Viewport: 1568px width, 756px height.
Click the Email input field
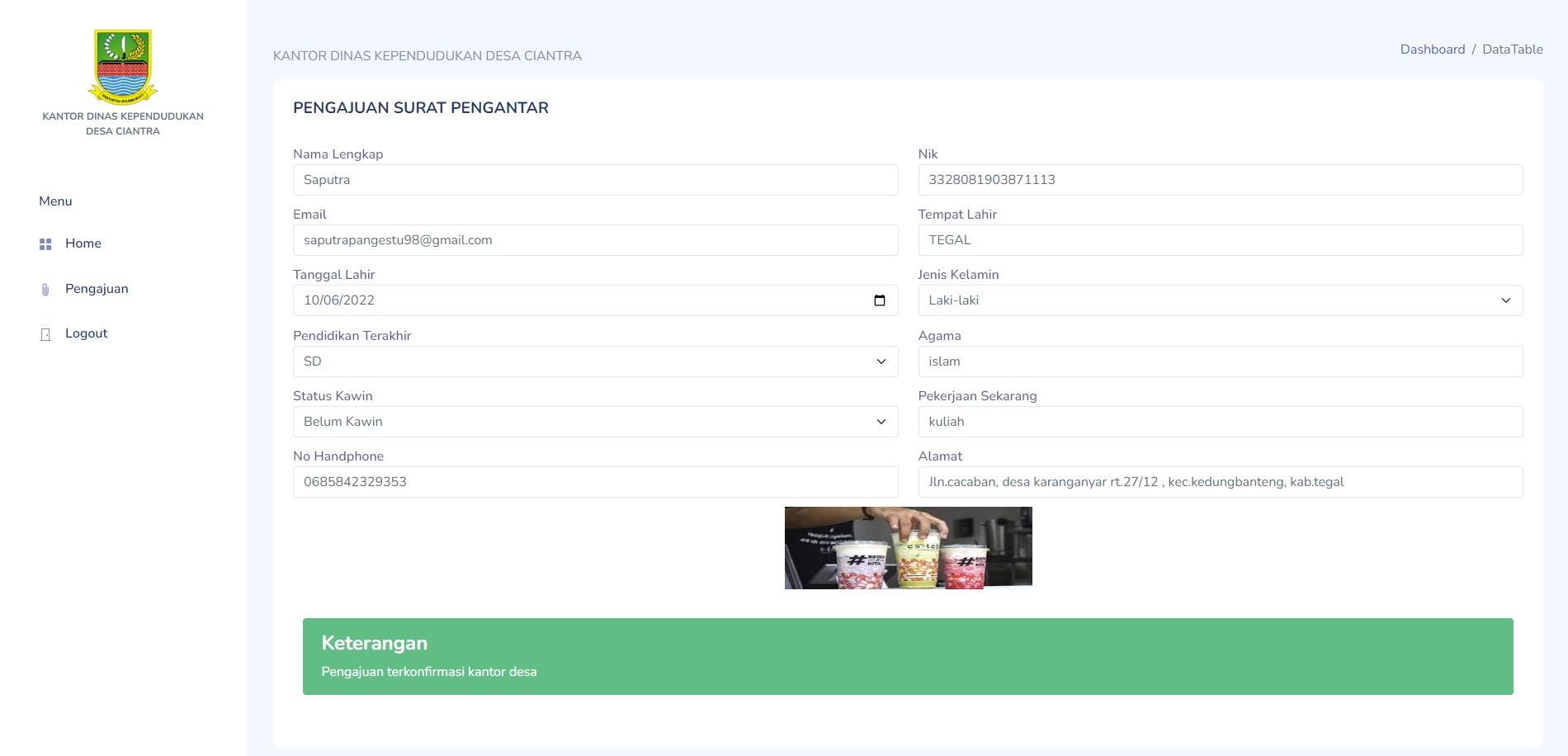(594, 240)
